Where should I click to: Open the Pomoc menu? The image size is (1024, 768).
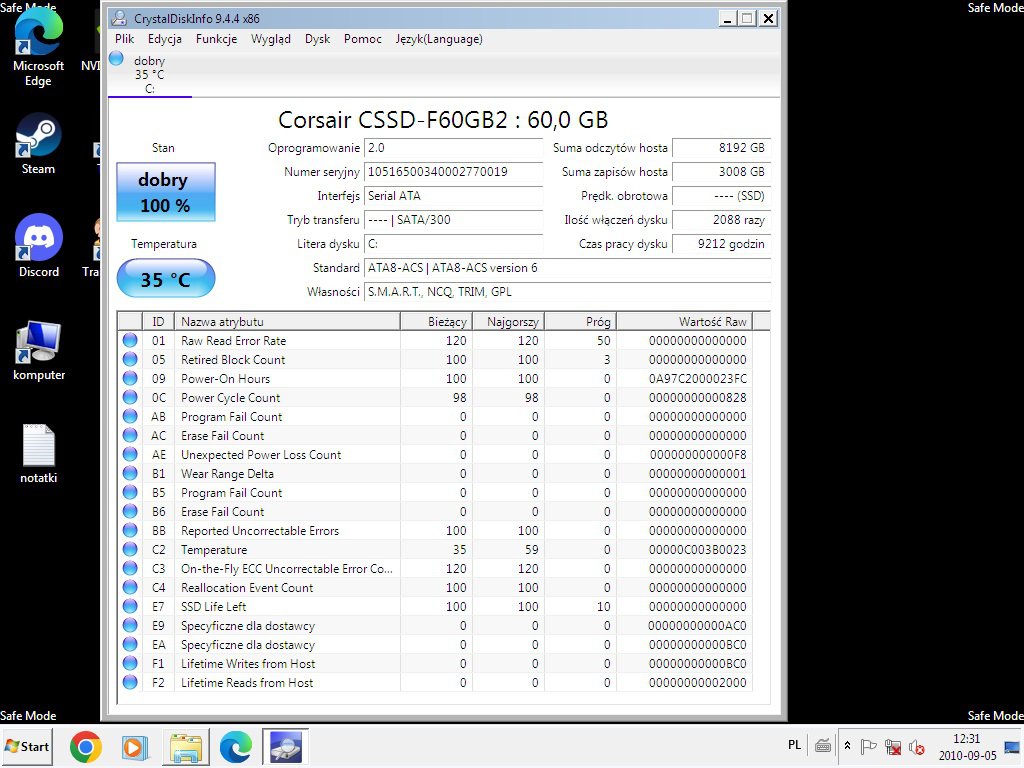click(x=362, y=39)
